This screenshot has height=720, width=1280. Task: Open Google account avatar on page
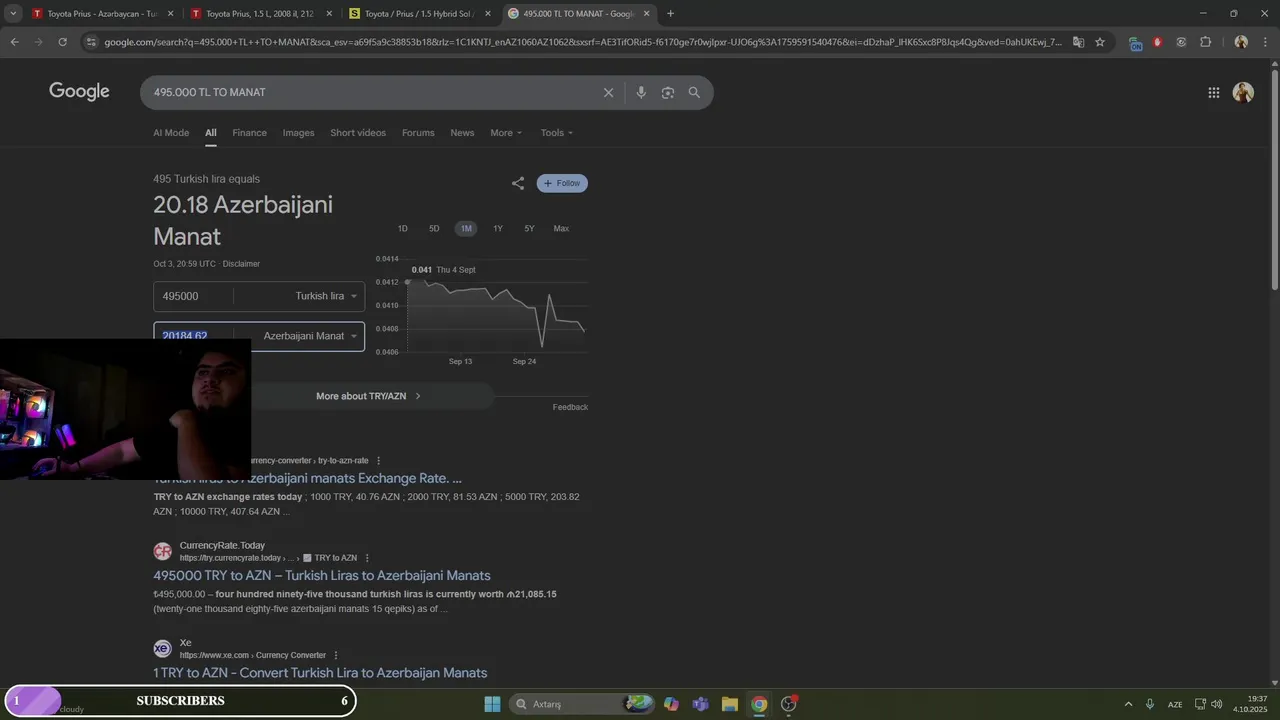pyautogui.click(x=1243, y=92)
